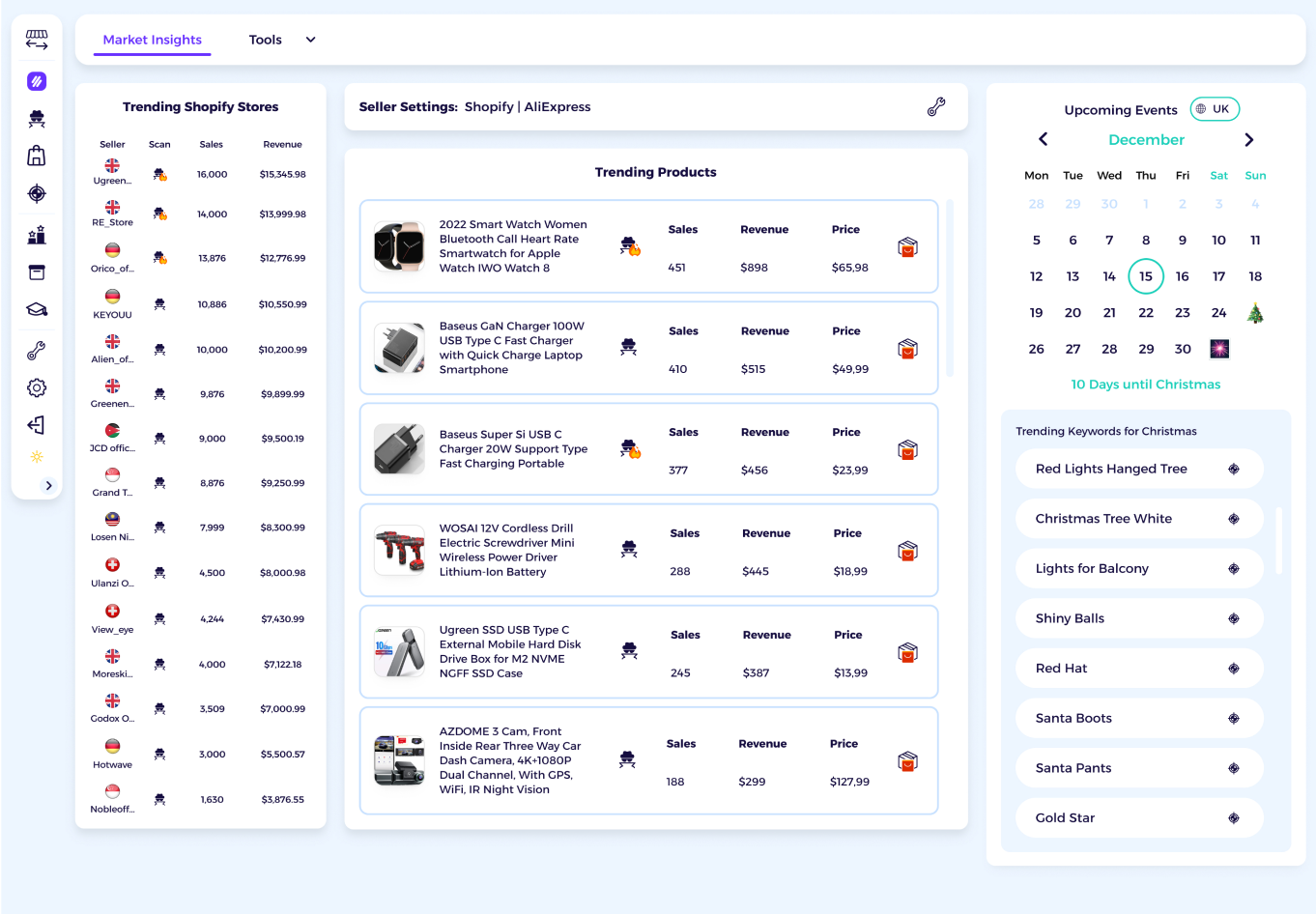Click spy icon beside Ugreen SSD USB Type C
The width and height of the screenshot is (1316, 914).
(629, 650)
